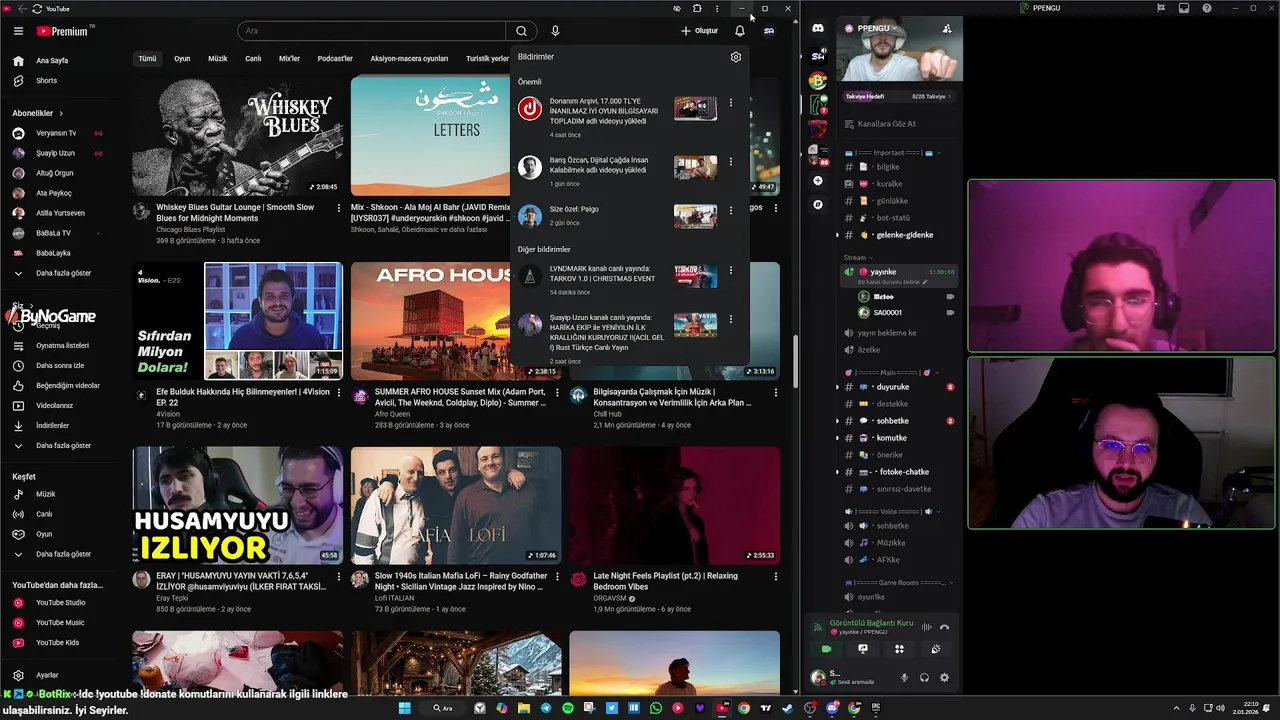
Task: Click the Discord home logo icon
Action: point(818,28)
